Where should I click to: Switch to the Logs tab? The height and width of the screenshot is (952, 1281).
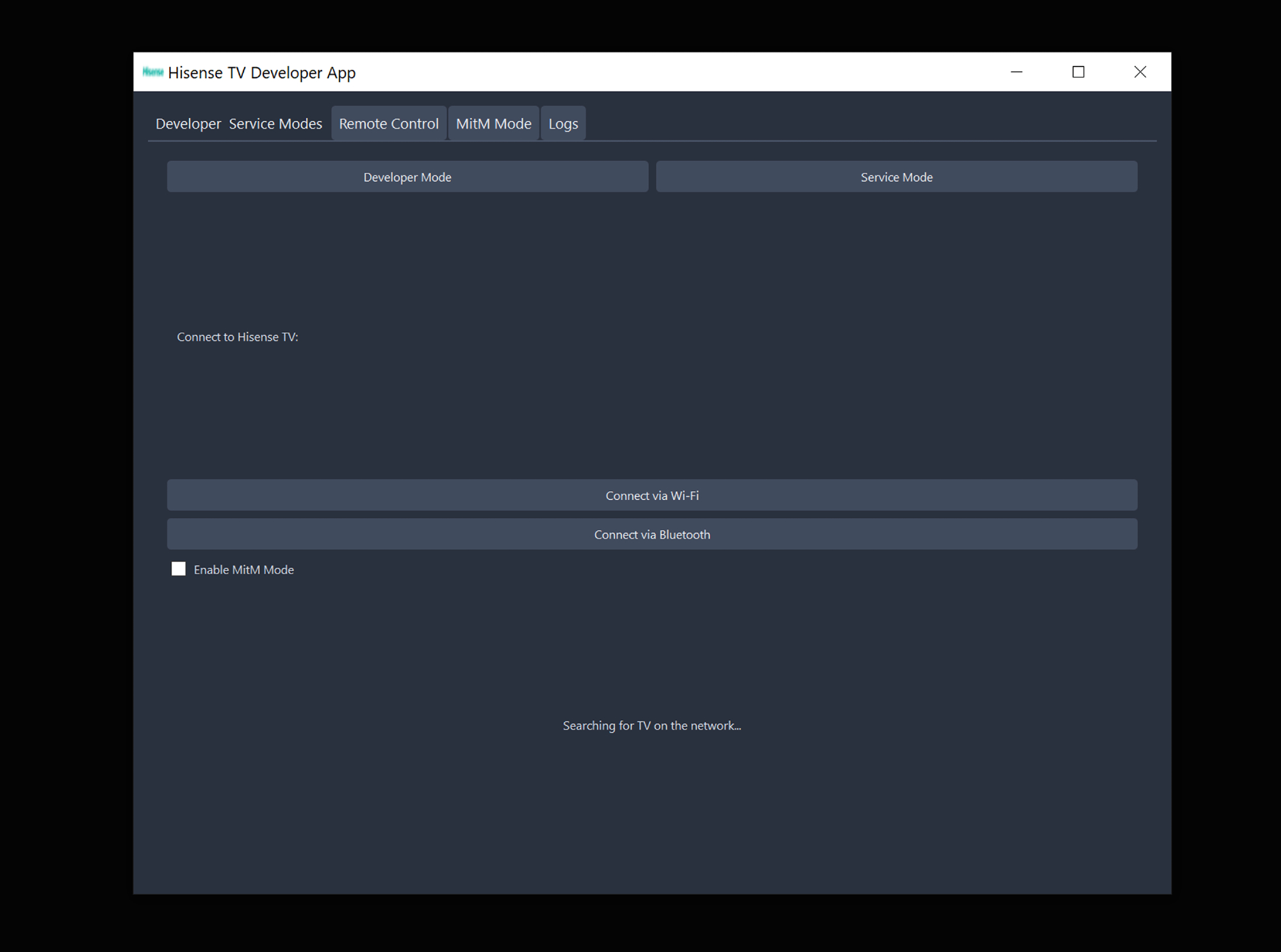[563, 124]
